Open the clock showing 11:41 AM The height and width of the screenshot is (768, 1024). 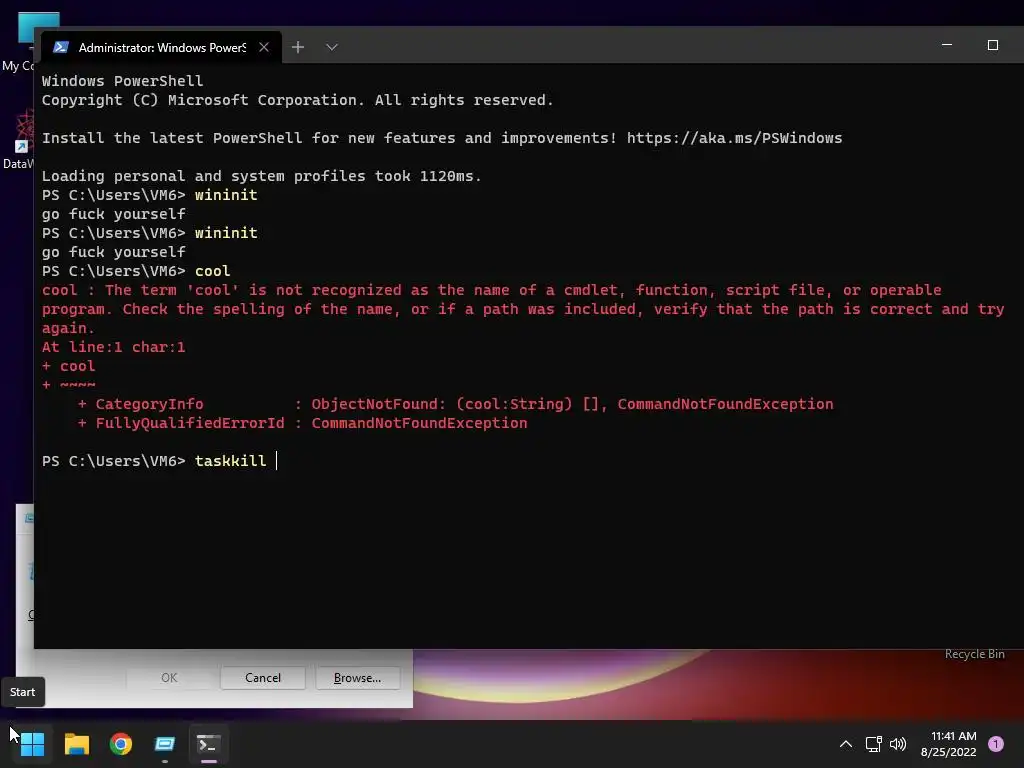(949, 744)
